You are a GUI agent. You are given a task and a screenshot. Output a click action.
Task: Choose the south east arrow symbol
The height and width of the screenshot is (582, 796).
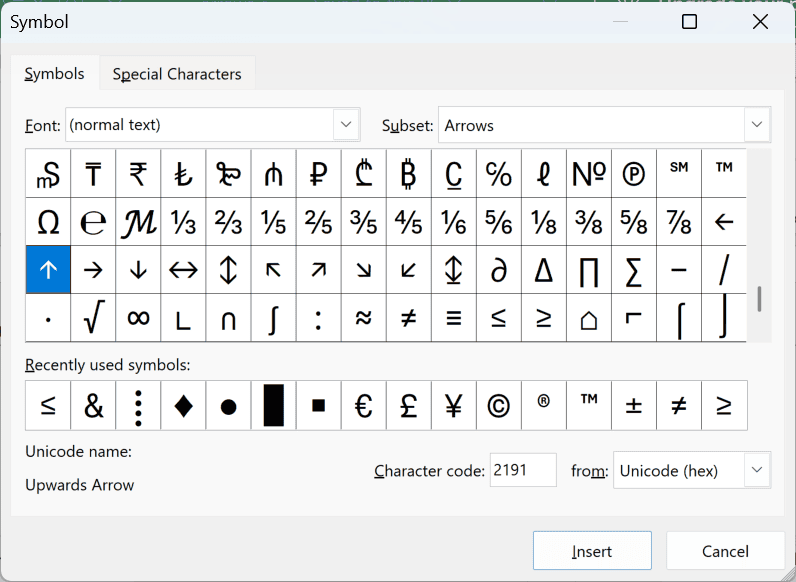coord(363,270)
